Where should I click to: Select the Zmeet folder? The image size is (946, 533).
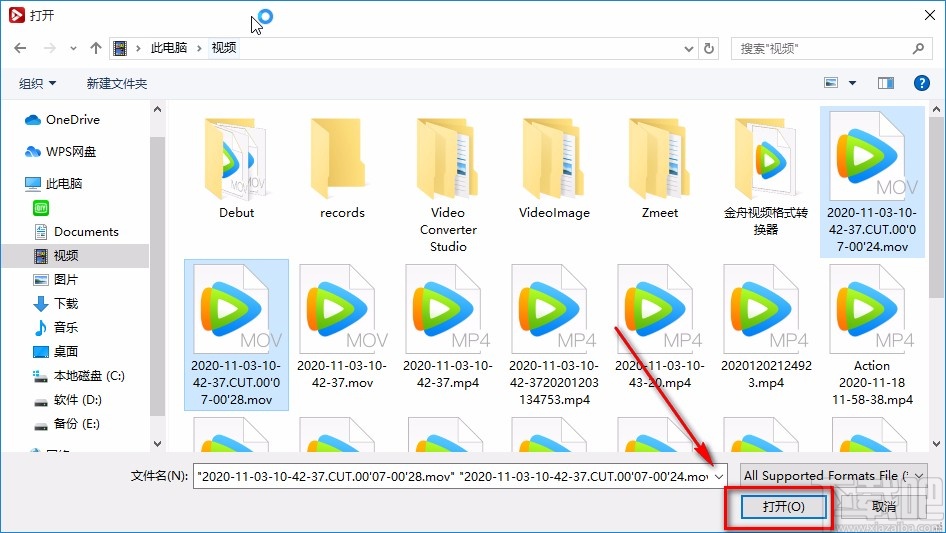(x=660, y=168)
